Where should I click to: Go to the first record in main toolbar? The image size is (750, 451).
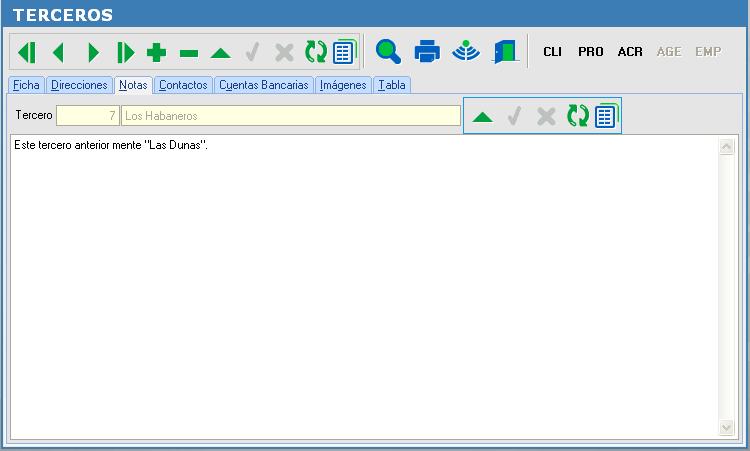(27, 52)
